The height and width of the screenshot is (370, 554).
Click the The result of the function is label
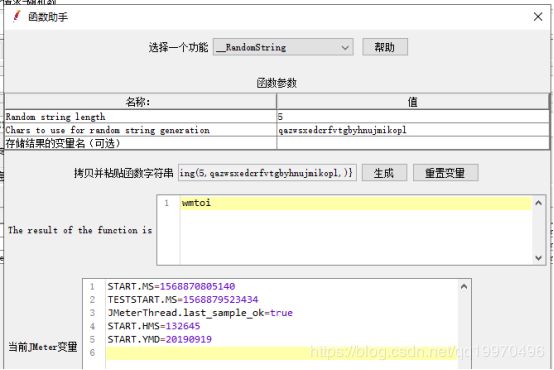(80, 230)
